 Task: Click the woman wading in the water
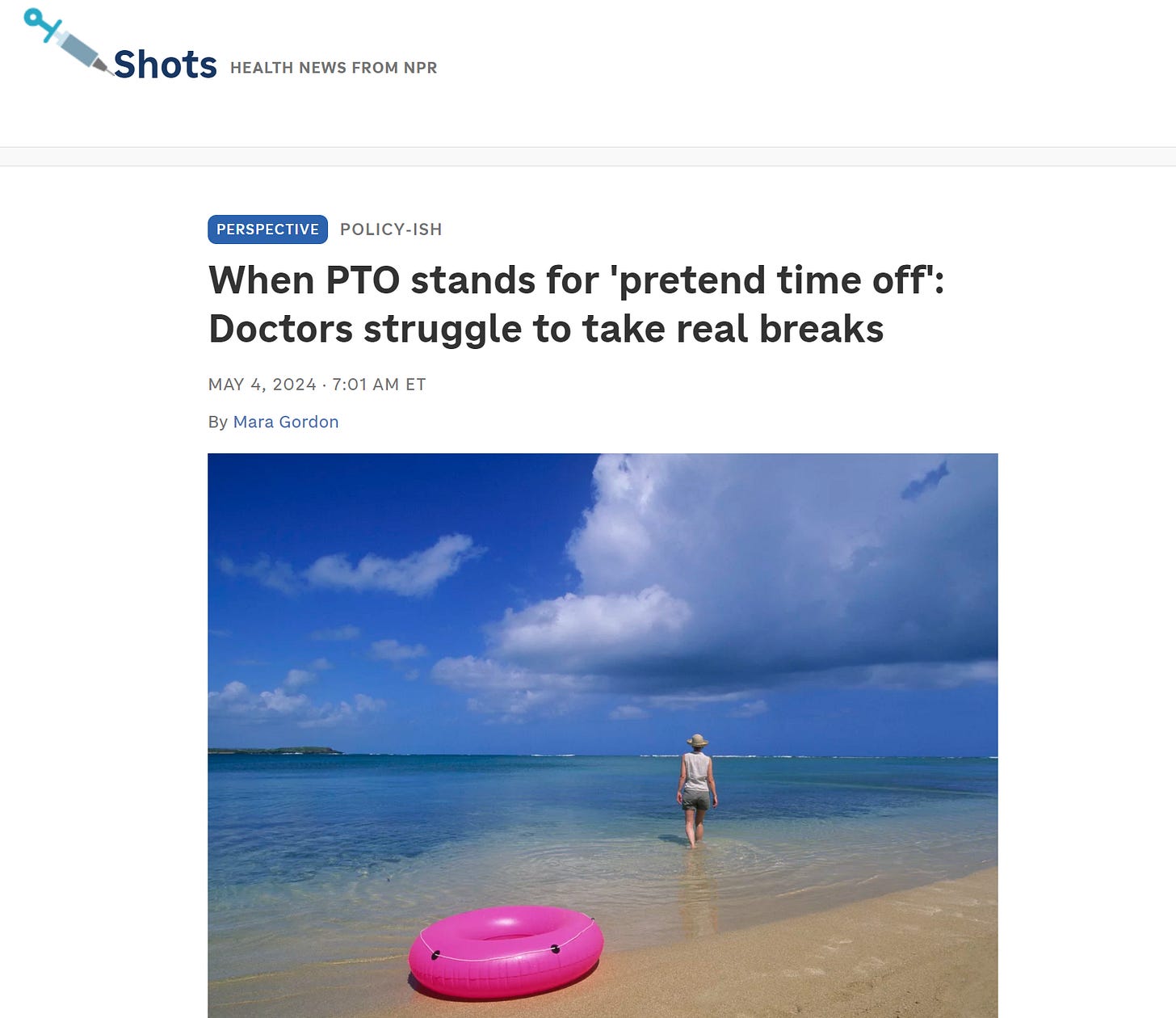pos(696,791)
